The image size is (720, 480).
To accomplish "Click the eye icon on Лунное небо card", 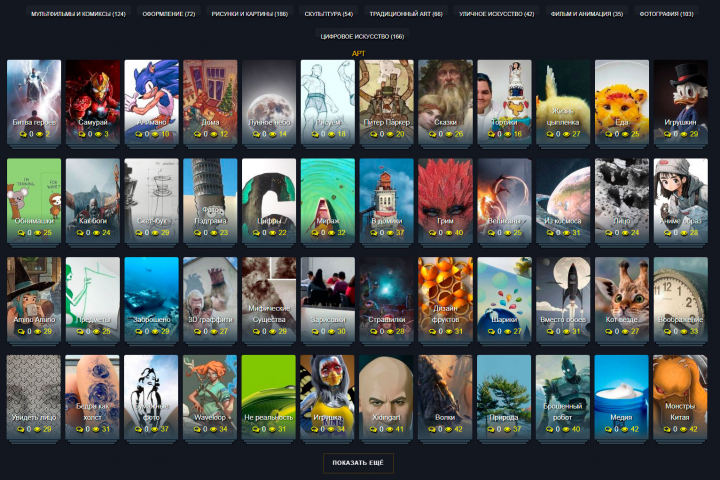I will (x=272, y=134).
